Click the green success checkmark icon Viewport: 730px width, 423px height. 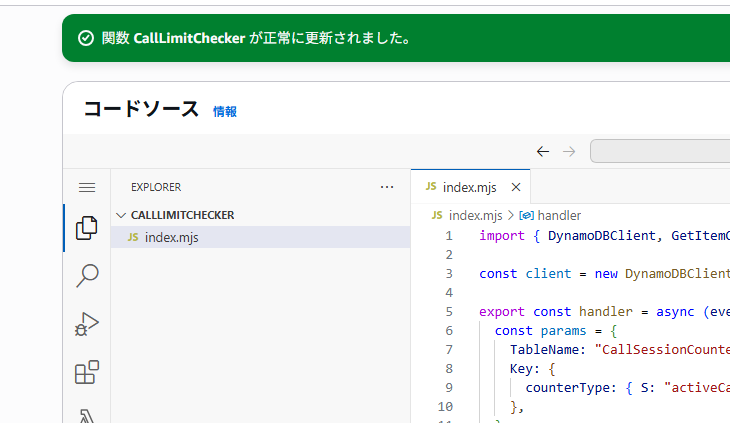(86, 38)
